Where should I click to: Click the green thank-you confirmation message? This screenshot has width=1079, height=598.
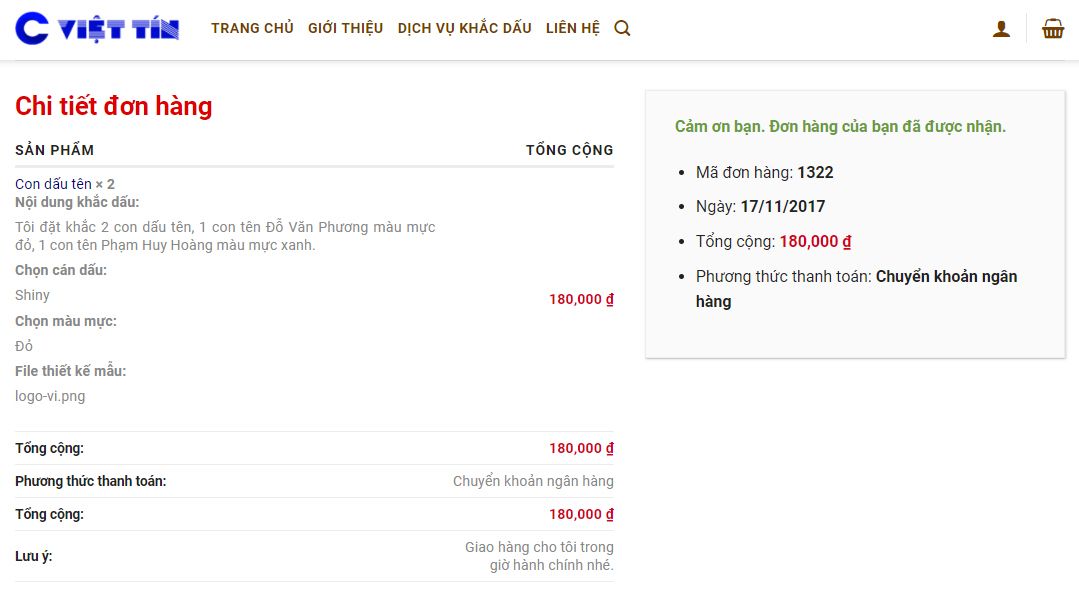(x=840, y=127)
